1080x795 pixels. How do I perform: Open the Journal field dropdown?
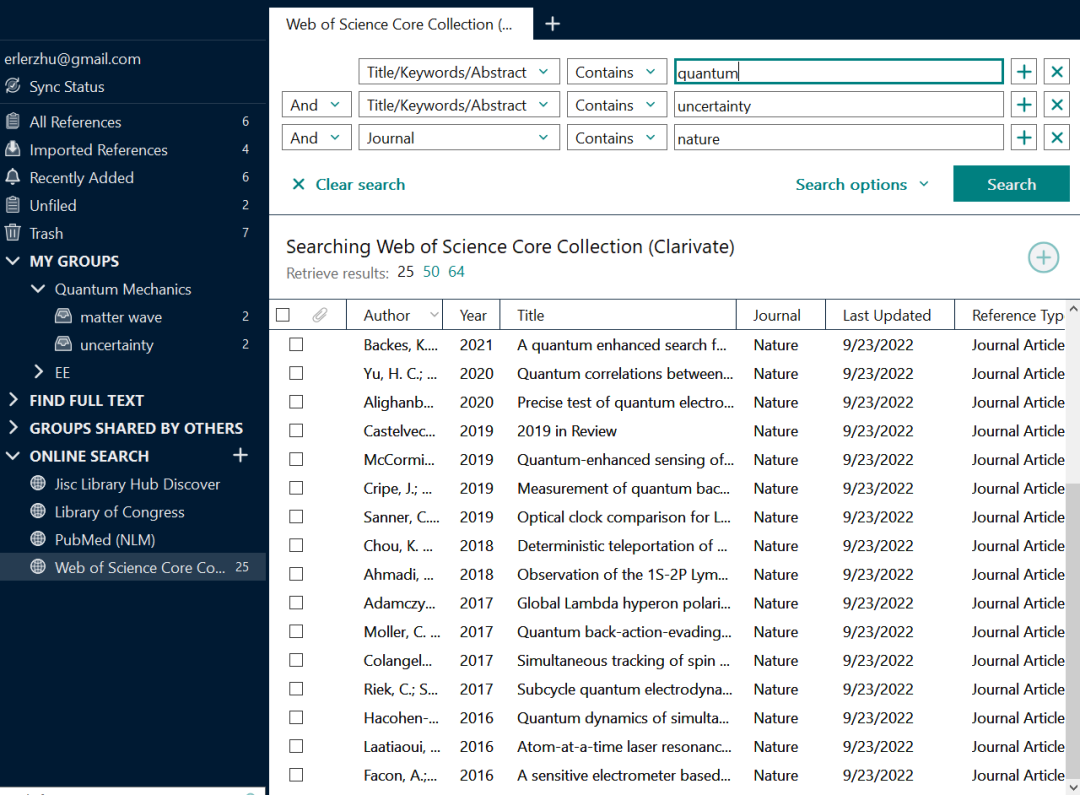[x=459, y=138]
